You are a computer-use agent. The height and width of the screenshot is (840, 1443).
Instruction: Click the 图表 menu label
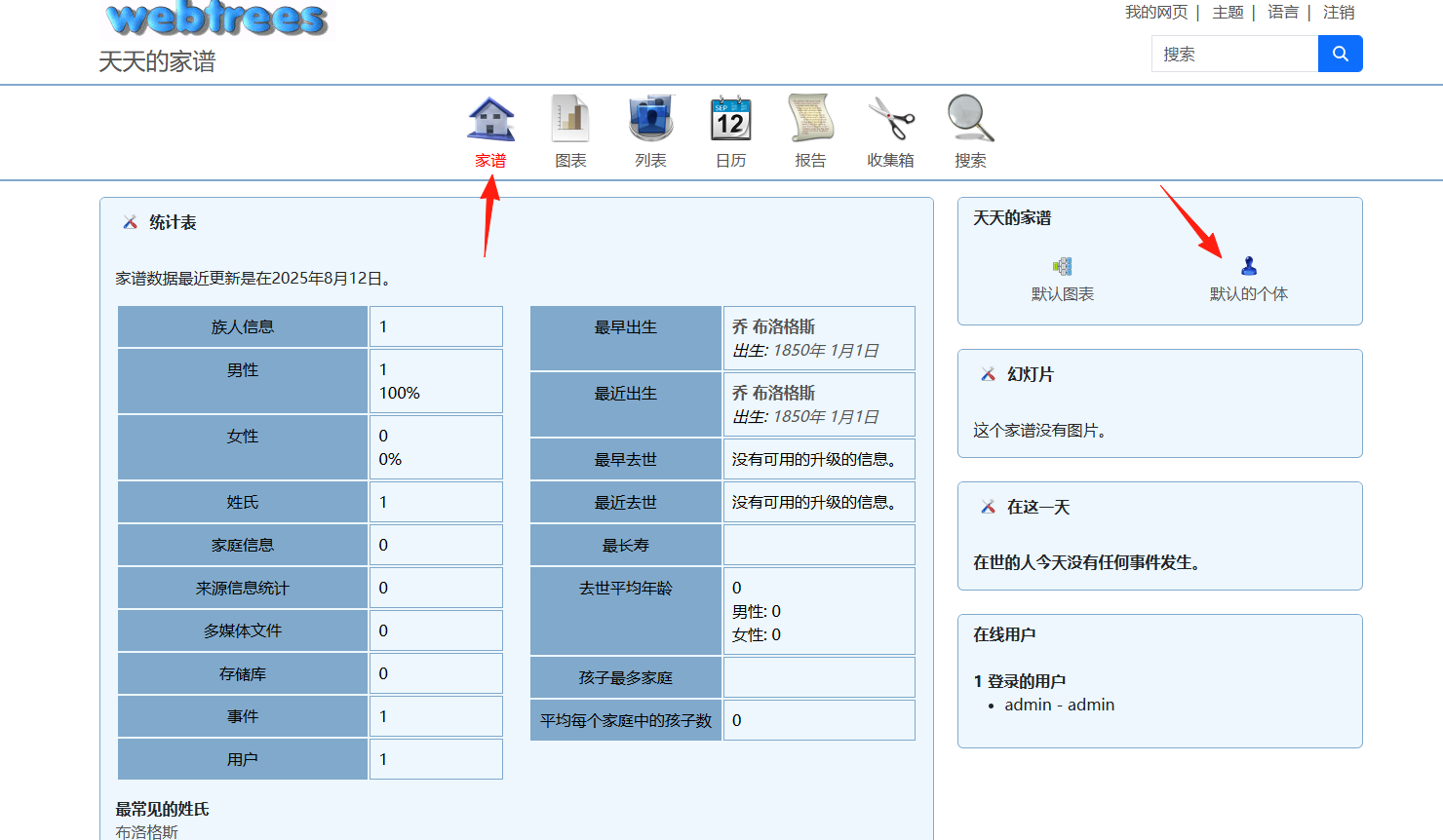[570, 161]
